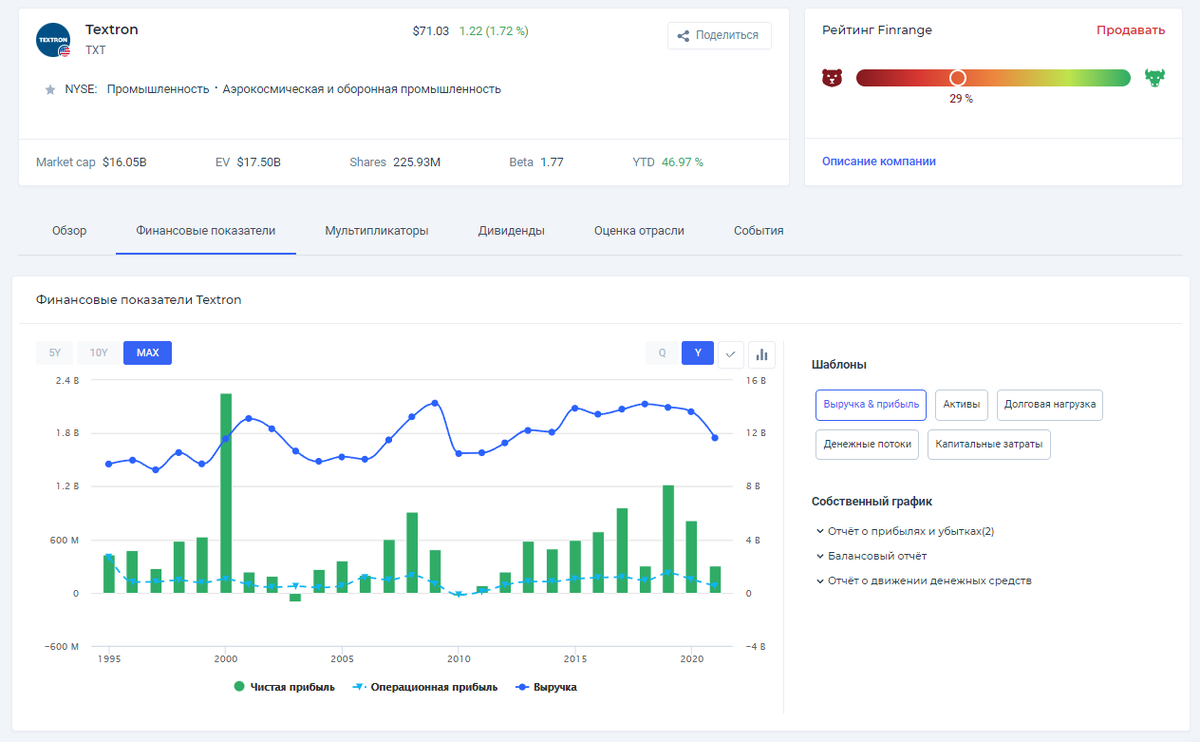This screenshot has width=1200, height=742.
Task: Click the Поделиться share button
Action: click(x=719, y=36)
